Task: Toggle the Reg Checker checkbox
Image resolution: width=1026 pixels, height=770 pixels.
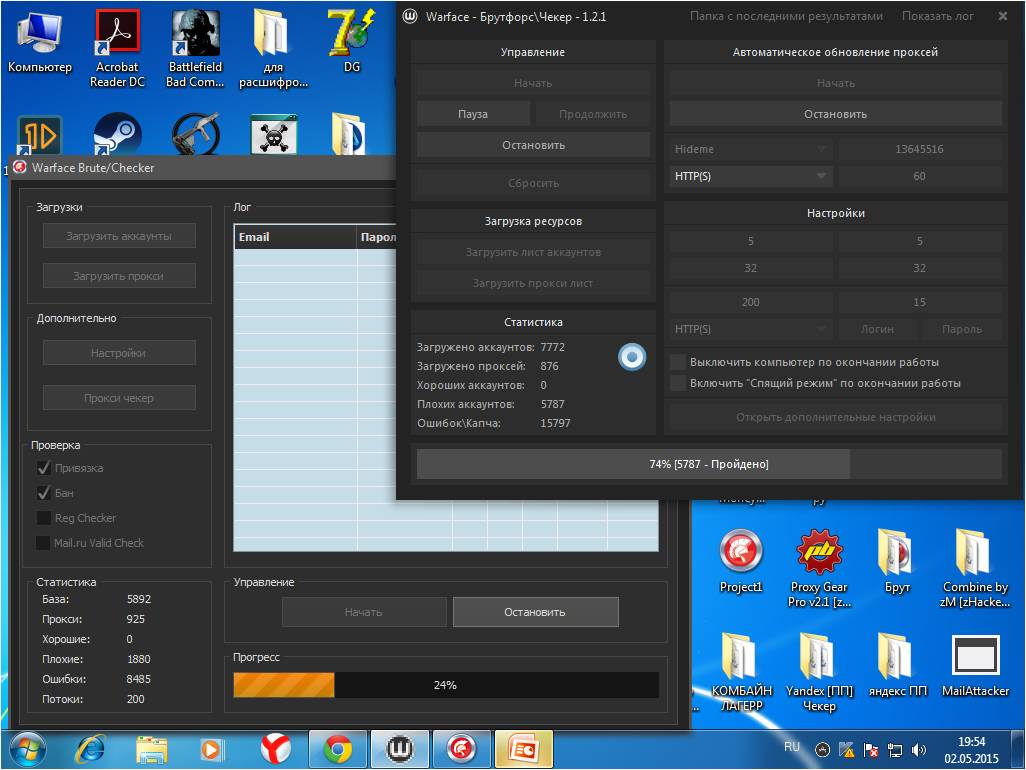Action: coord(43,518)
